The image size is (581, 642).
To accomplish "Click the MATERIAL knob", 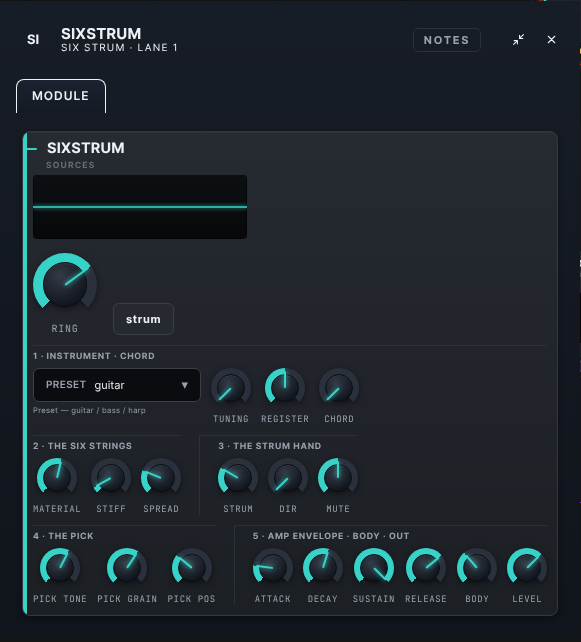I will click(57, 478).
